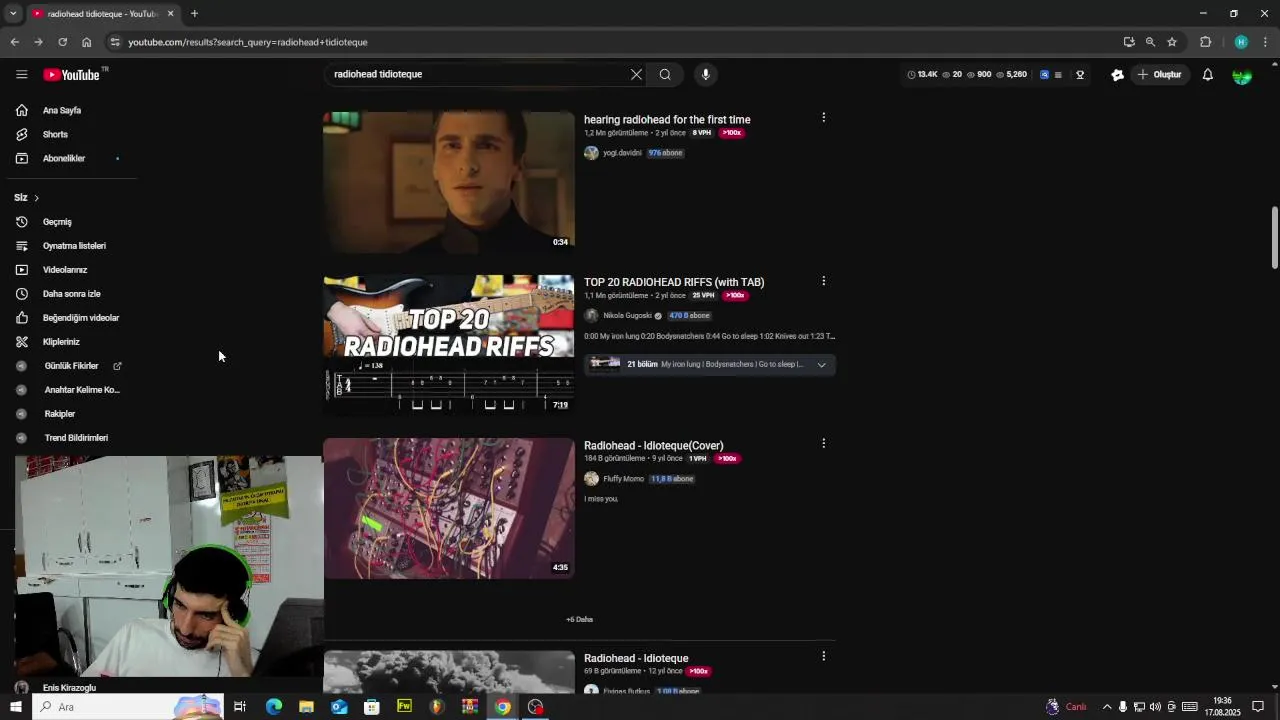Bookmark this page with the star
Image resolution: width=1280 pixels, height=720 pixels.
click(1172, 42)
